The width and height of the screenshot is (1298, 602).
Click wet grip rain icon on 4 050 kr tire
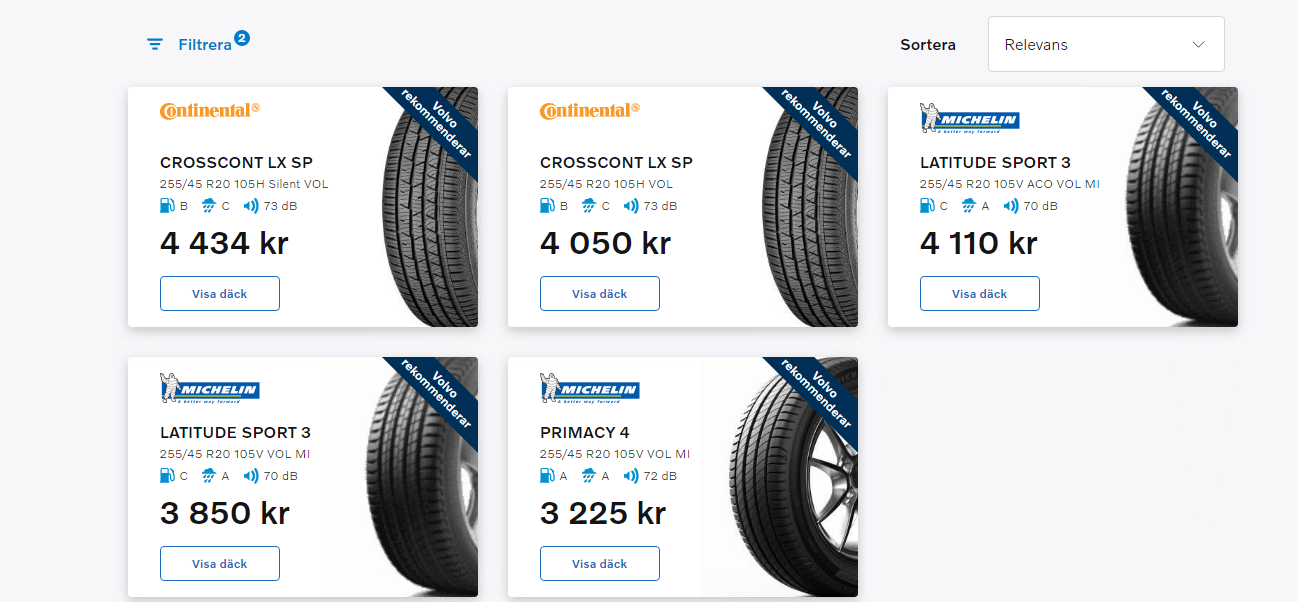point(589,206)
